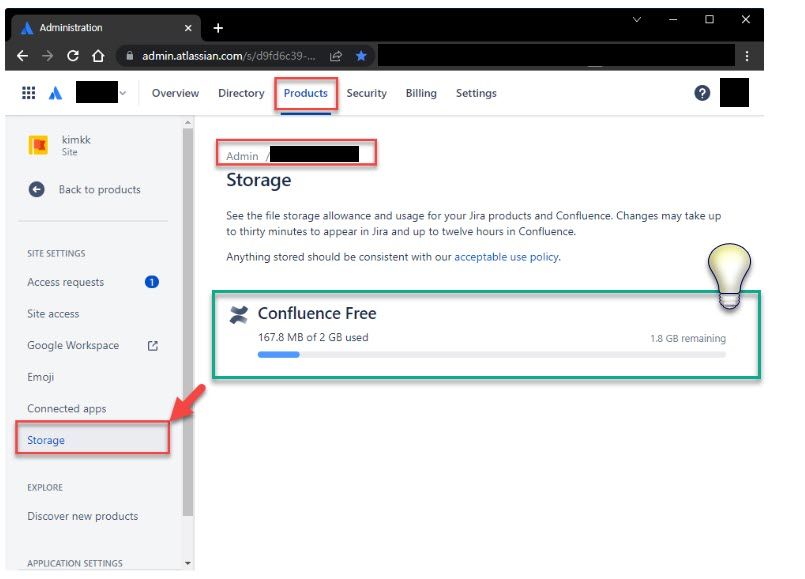
Task: Click the Confluence storage usage bar
Action: (491, 354)
